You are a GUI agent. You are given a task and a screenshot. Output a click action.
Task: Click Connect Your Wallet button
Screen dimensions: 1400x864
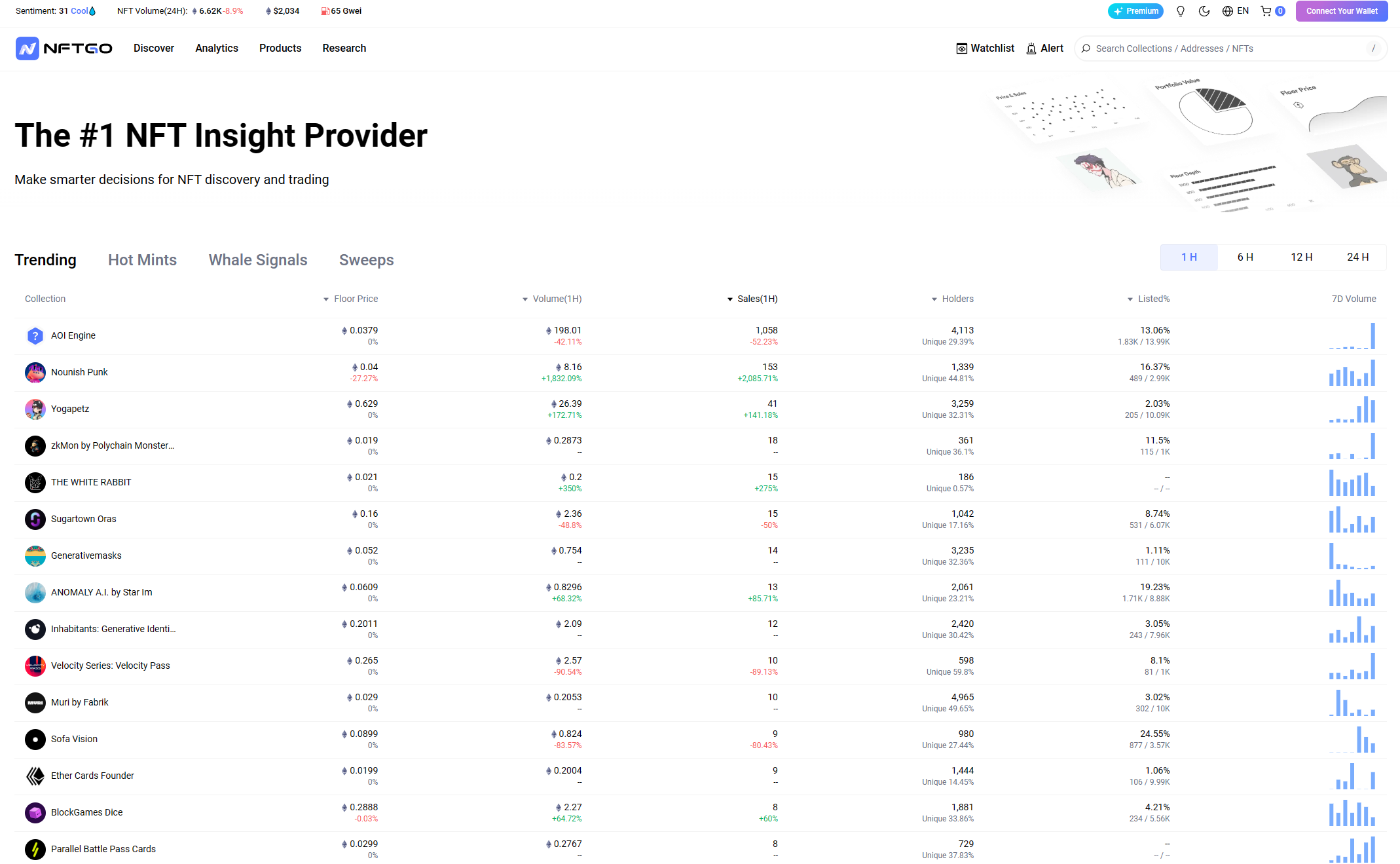(x=1341, y=11)
